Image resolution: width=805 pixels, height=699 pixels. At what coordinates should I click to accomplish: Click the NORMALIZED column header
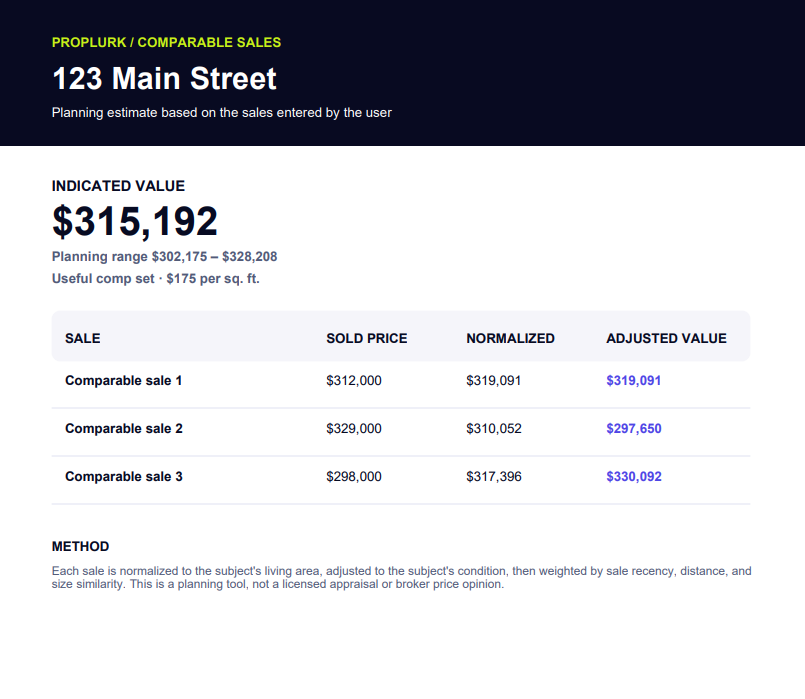[x=510, y=338]
